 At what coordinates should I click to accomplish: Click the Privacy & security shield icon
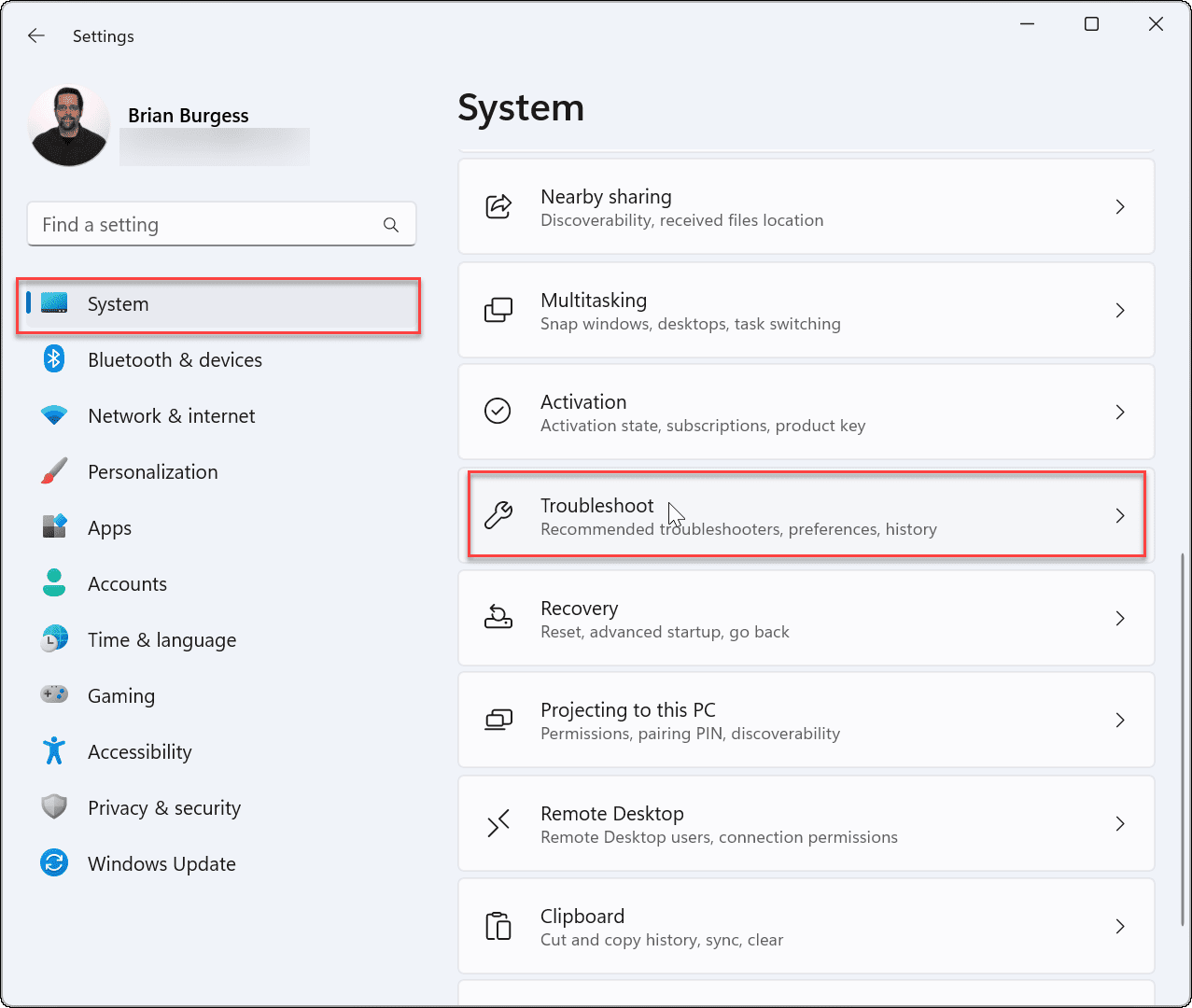click(x=54, y=807)
